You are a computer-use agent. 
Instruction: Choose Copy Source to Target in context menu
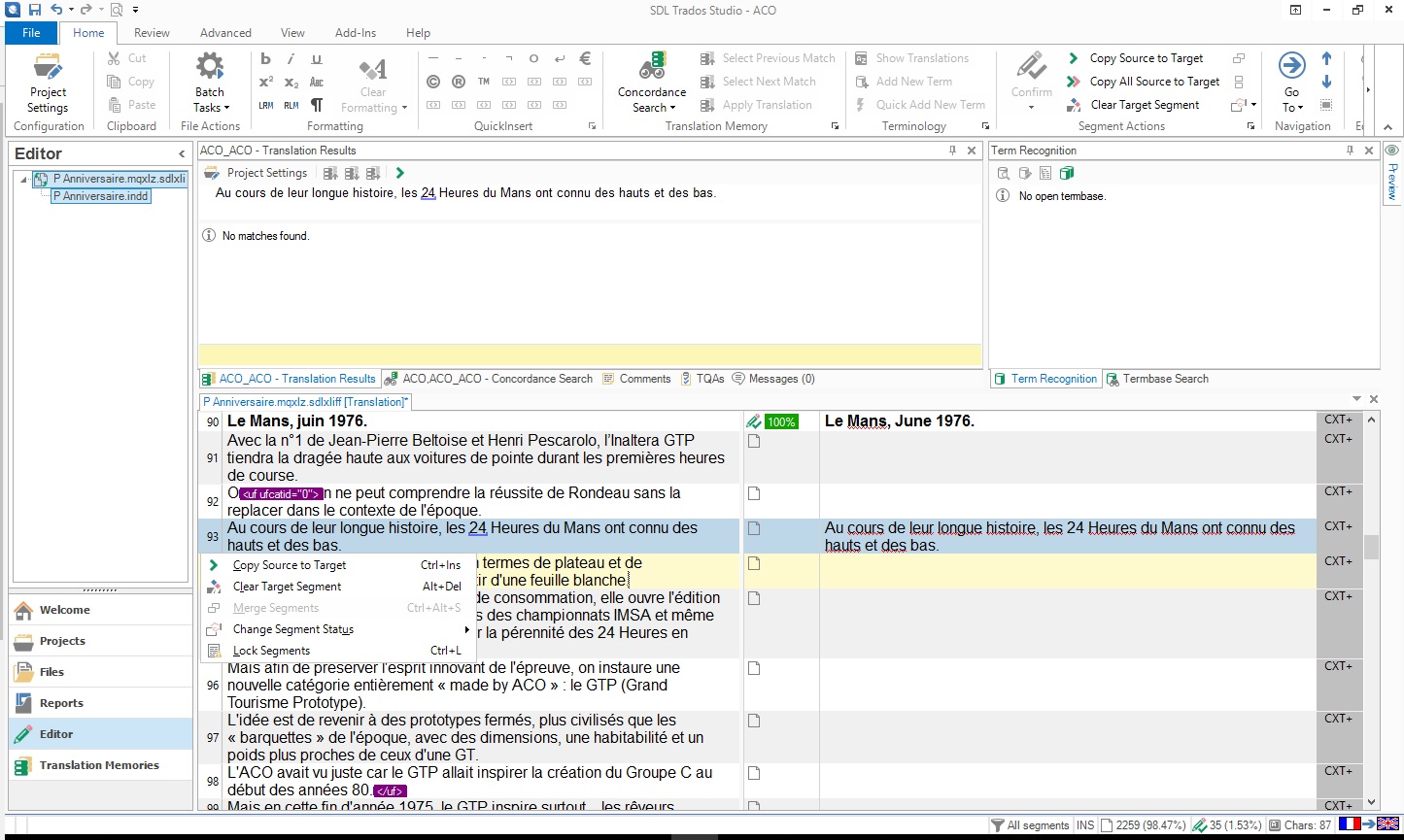pos(337,565)
